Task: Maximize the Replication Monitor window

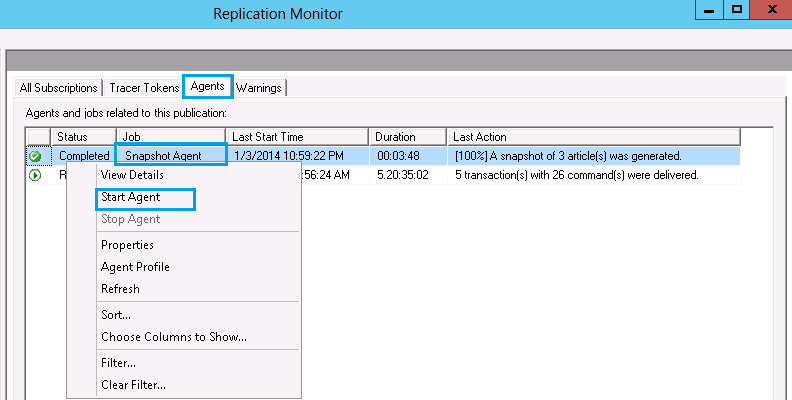Action: [x=737, y=10]
